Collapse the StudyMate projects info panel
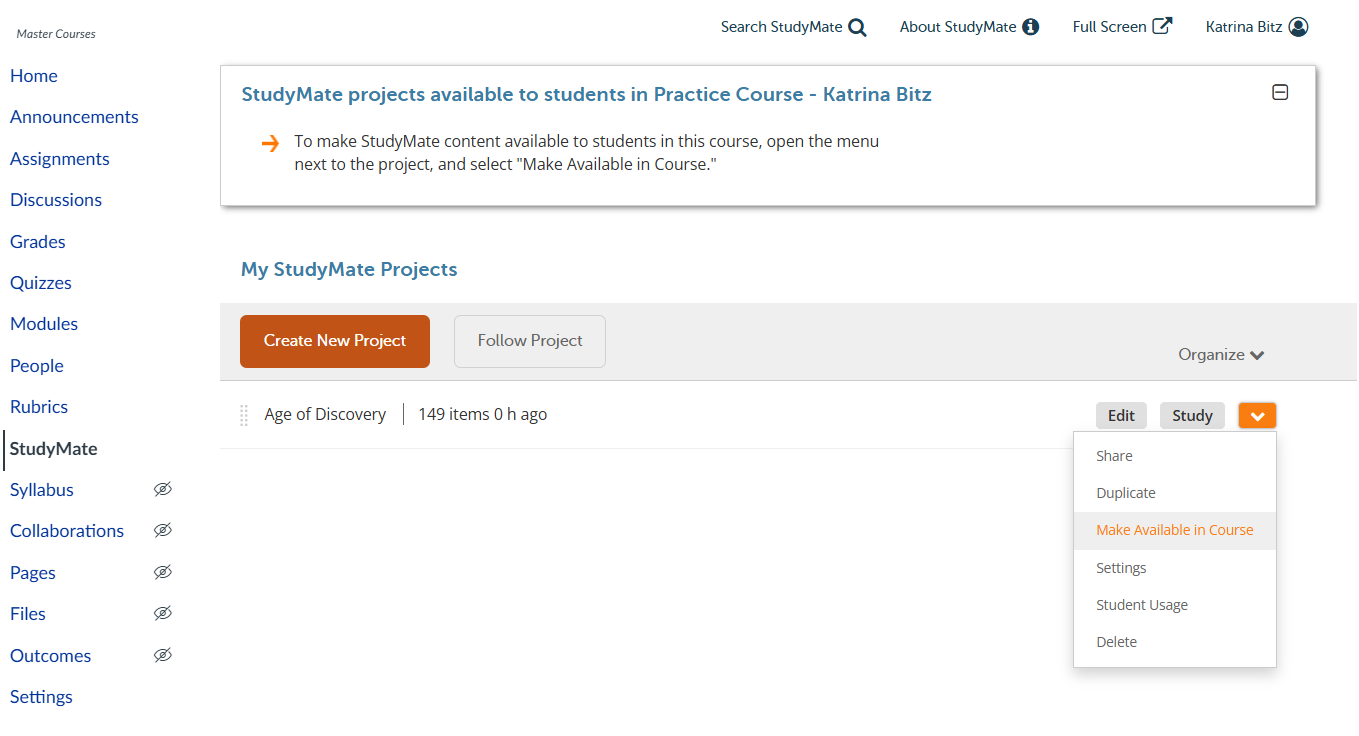Screen dimensions: 1359x736 [1280, 92]
